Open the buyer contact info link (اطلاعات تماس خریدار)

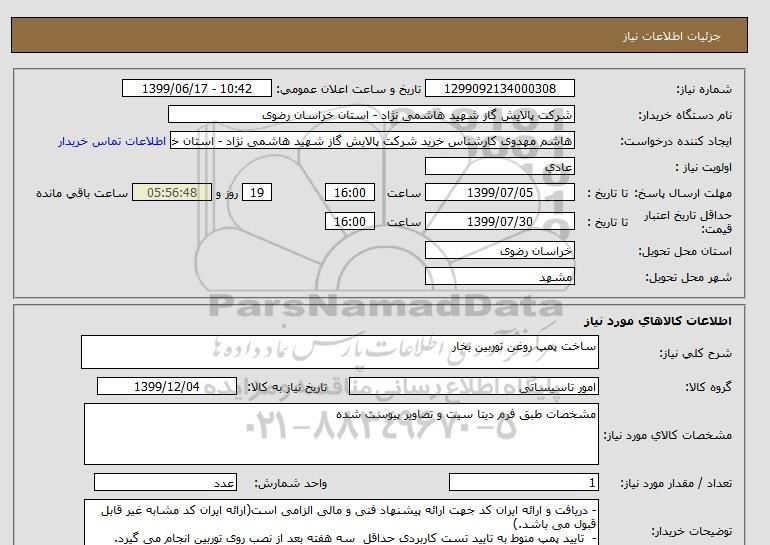[112, 141]
